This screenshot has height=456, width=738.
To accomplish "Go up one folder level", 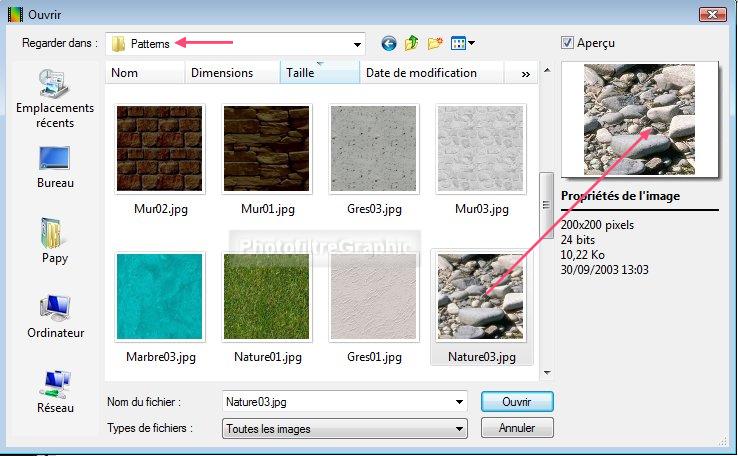I will coord(412,44).
